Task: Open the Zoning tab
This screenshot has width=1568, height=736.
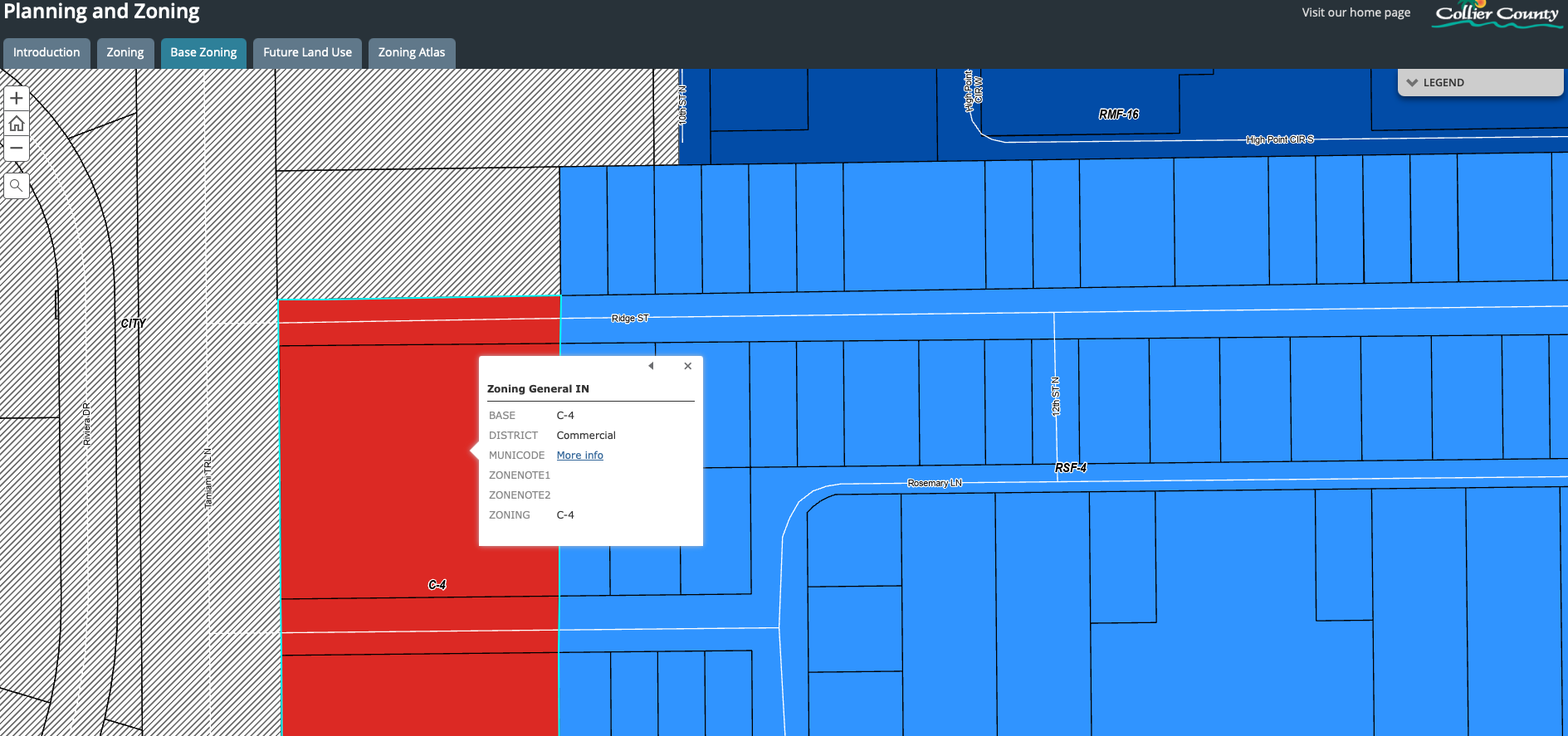Action: pyautogui.click(x=125, y=52)
